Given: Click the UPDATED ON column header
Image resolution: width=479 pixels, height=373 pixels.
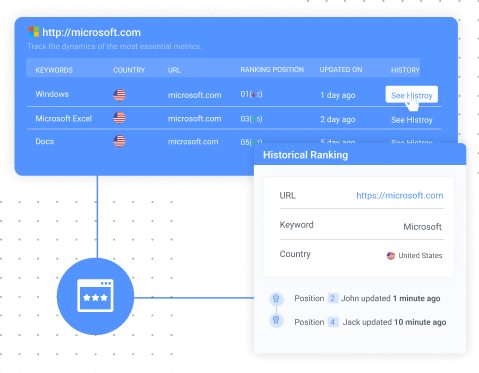Looking at the screenshot, I should click(x=341, y=70).
